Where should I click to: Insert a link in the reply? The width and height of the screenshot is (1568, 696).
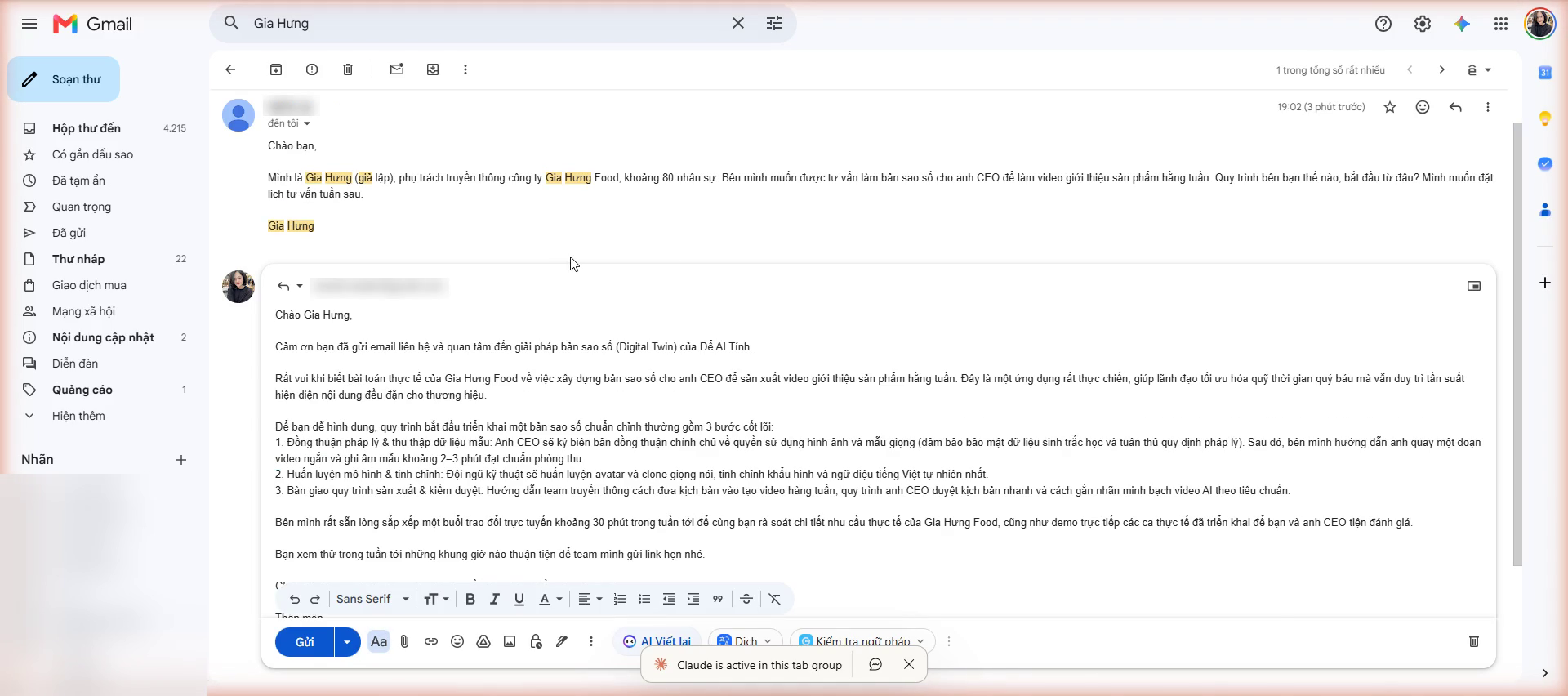pos(431,641)
